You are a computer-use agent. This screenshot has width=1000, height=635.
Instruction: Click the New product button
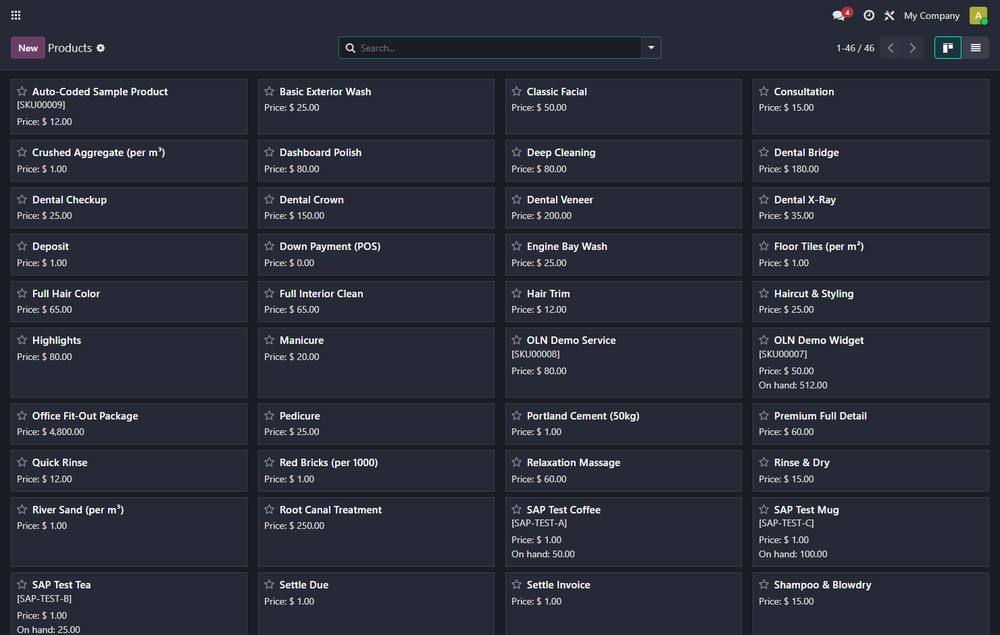pyautogui.click(x=27, y=48)
